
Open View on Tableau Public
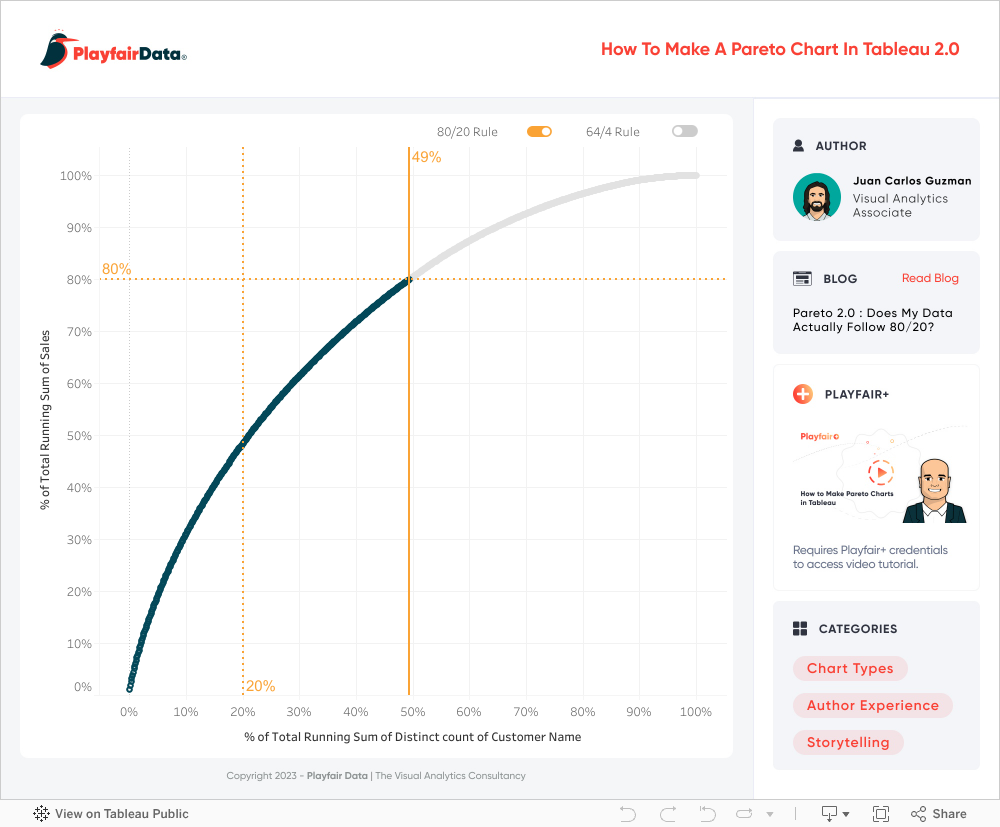(111, 813)
